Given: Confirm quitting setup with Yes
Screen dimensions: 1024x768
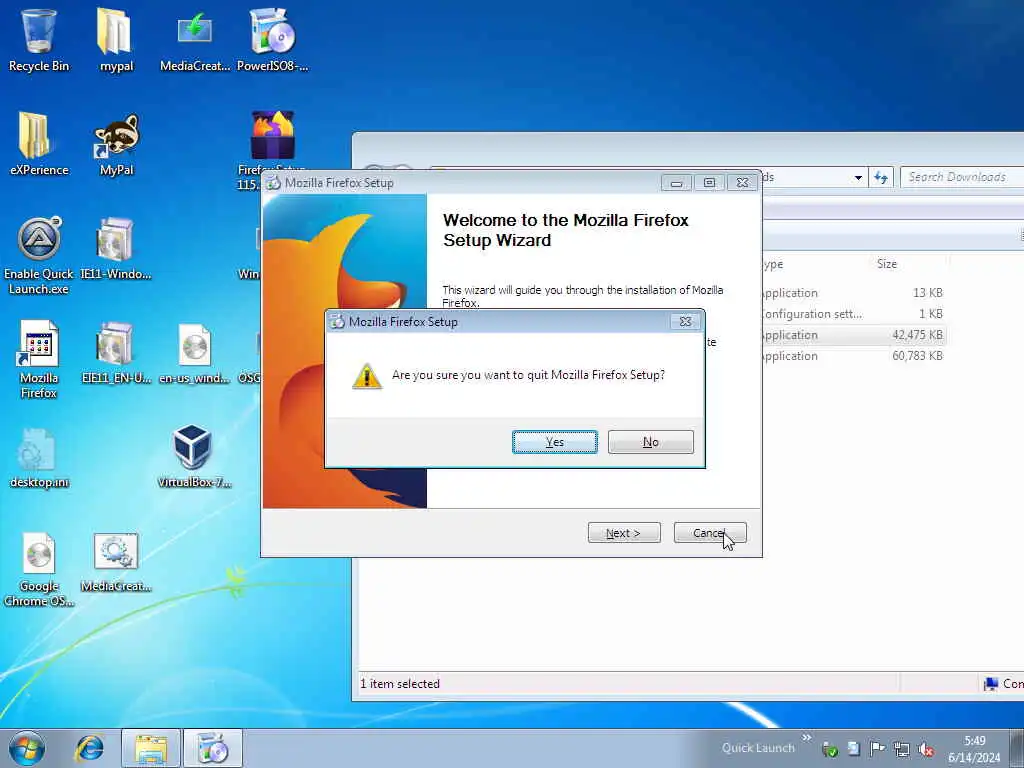Looking at the screenshot, I should (x=554, y=442).
